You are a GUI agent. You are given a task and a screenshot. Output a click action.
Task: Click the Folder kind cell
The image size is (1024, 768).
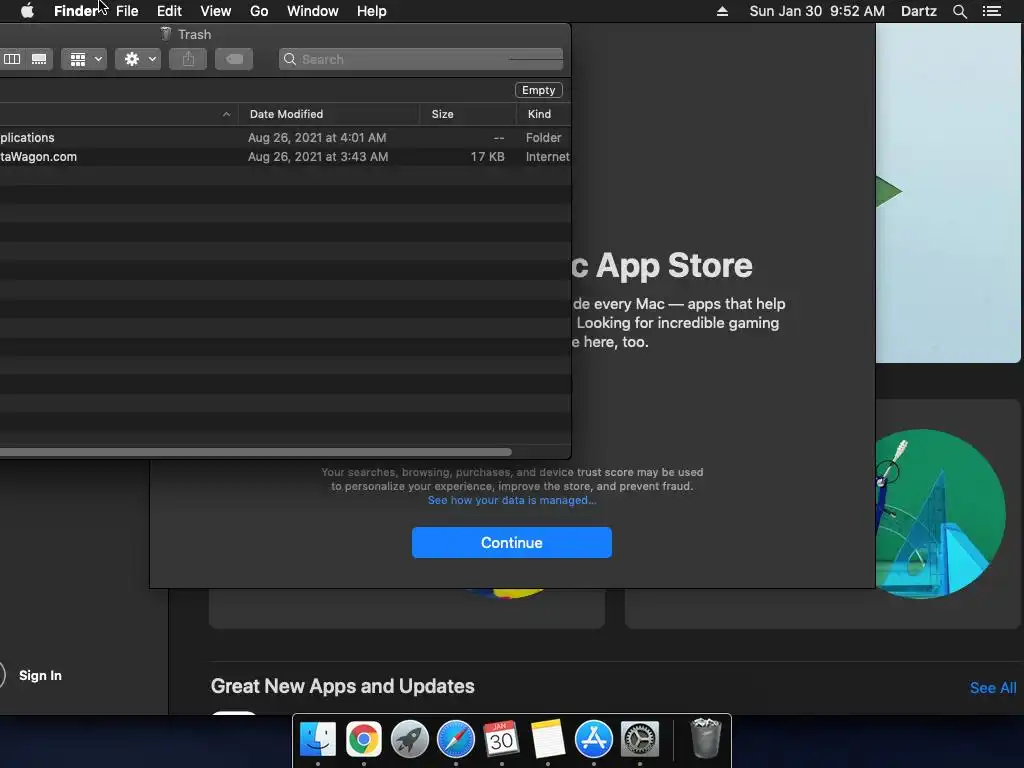coord(543,138)
